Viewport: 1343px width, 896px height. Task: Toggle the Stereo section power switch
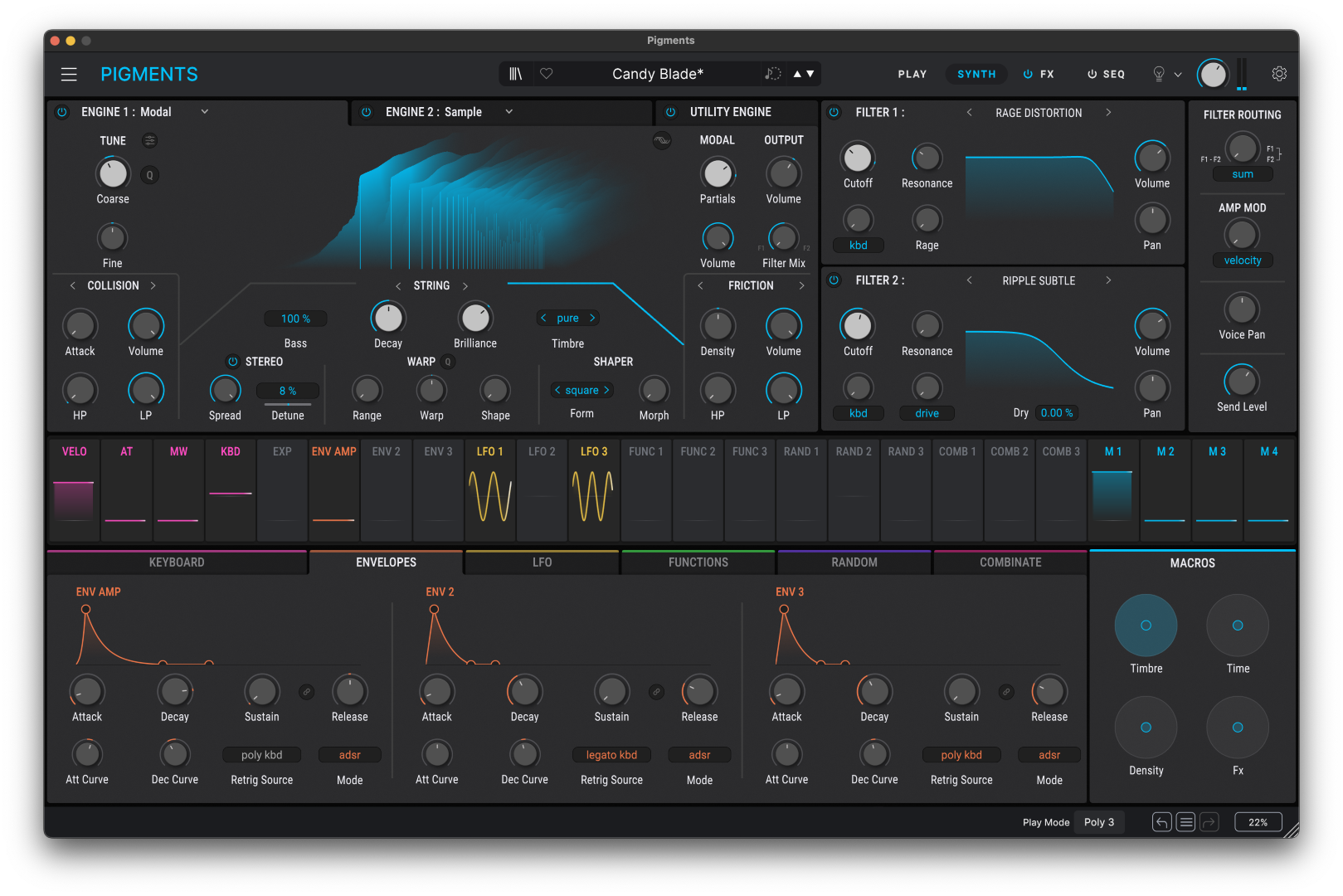tap(233, 362)
